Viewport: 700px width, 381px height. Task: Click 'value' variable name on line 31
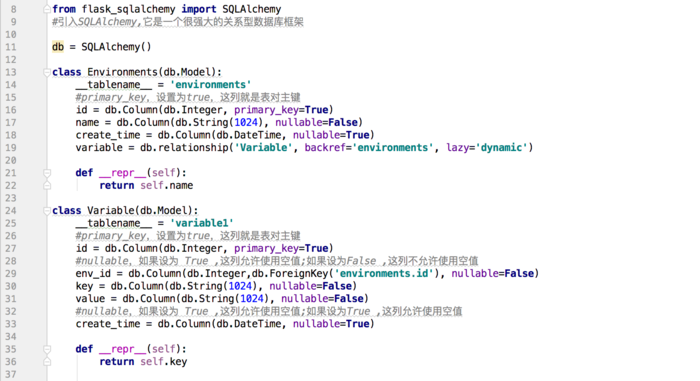pos(90,298)
